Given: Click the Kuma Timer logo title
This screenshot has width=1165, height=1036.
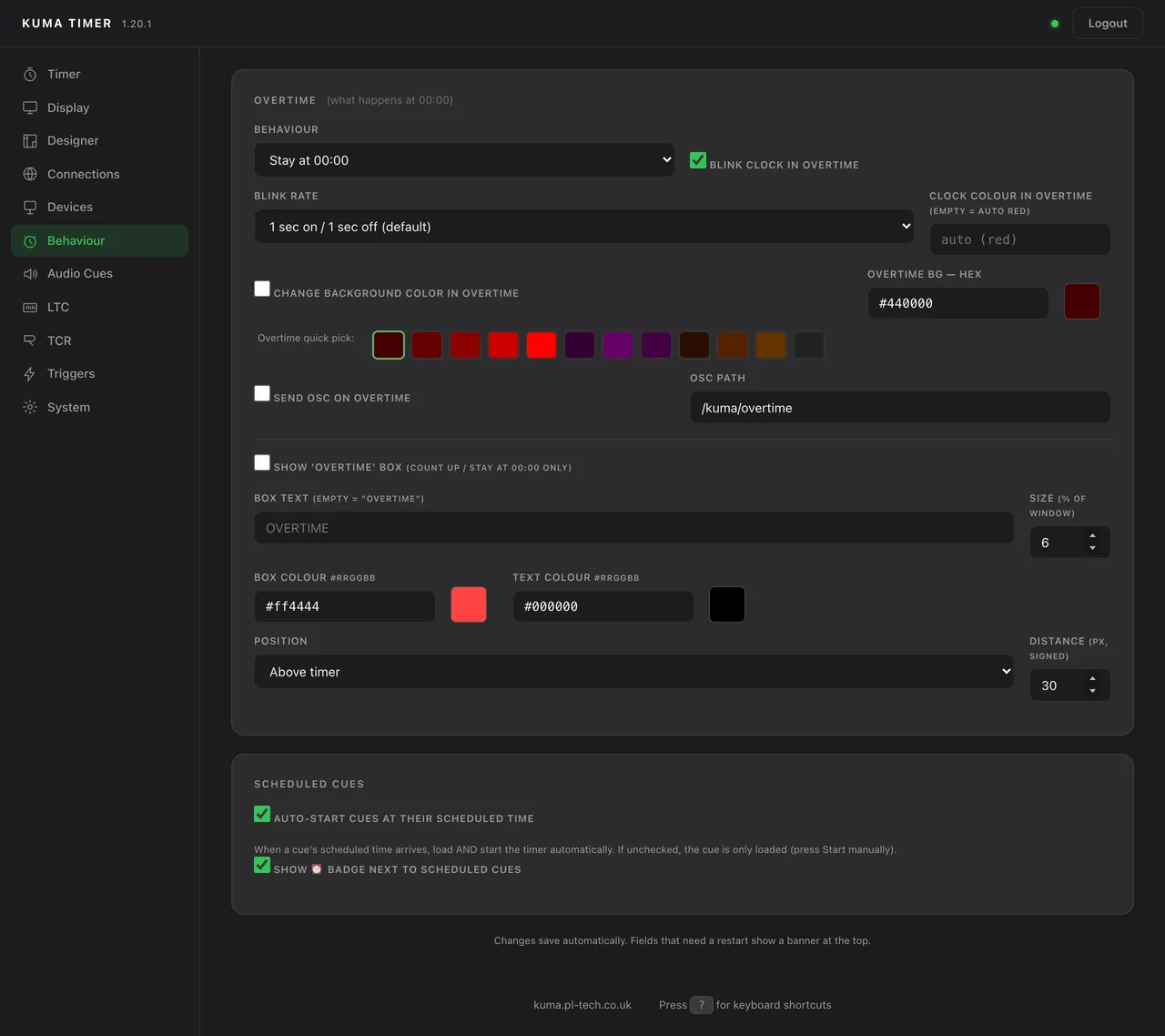Looking at the screenshot, I should point(66,24).
